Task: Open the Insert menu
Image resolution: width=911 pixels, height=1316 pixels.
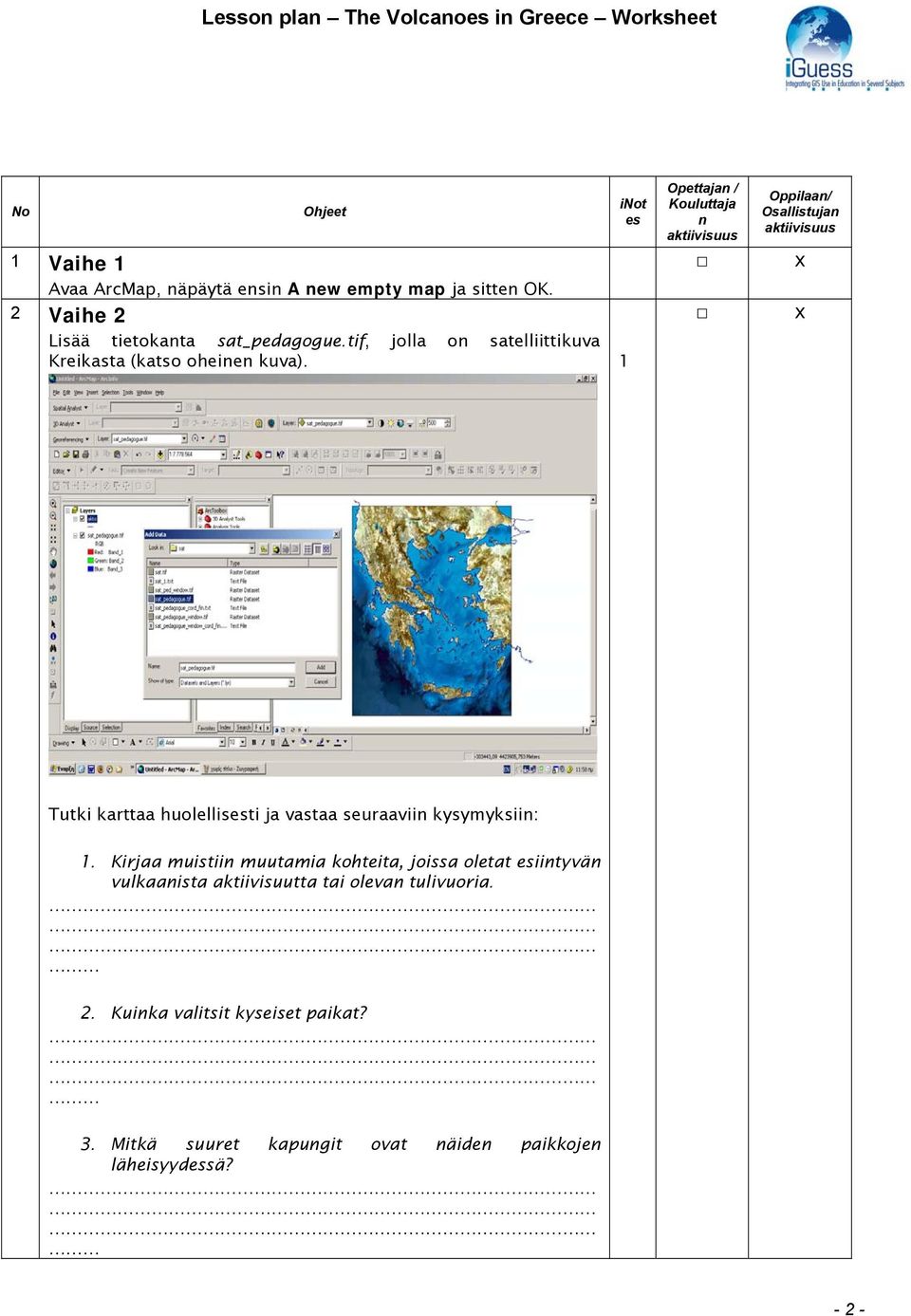Action: coord(92,392)
